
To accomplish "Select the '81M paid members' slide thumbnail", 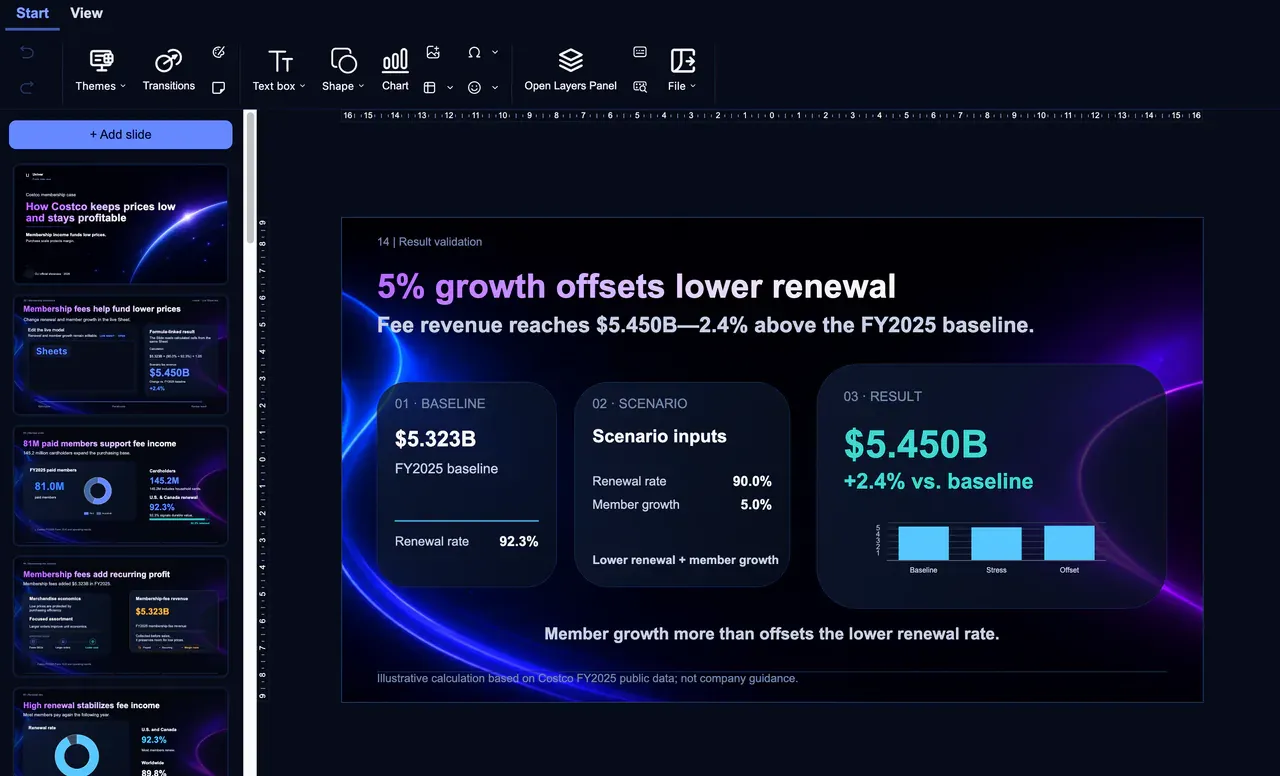I will click(121, 486).
